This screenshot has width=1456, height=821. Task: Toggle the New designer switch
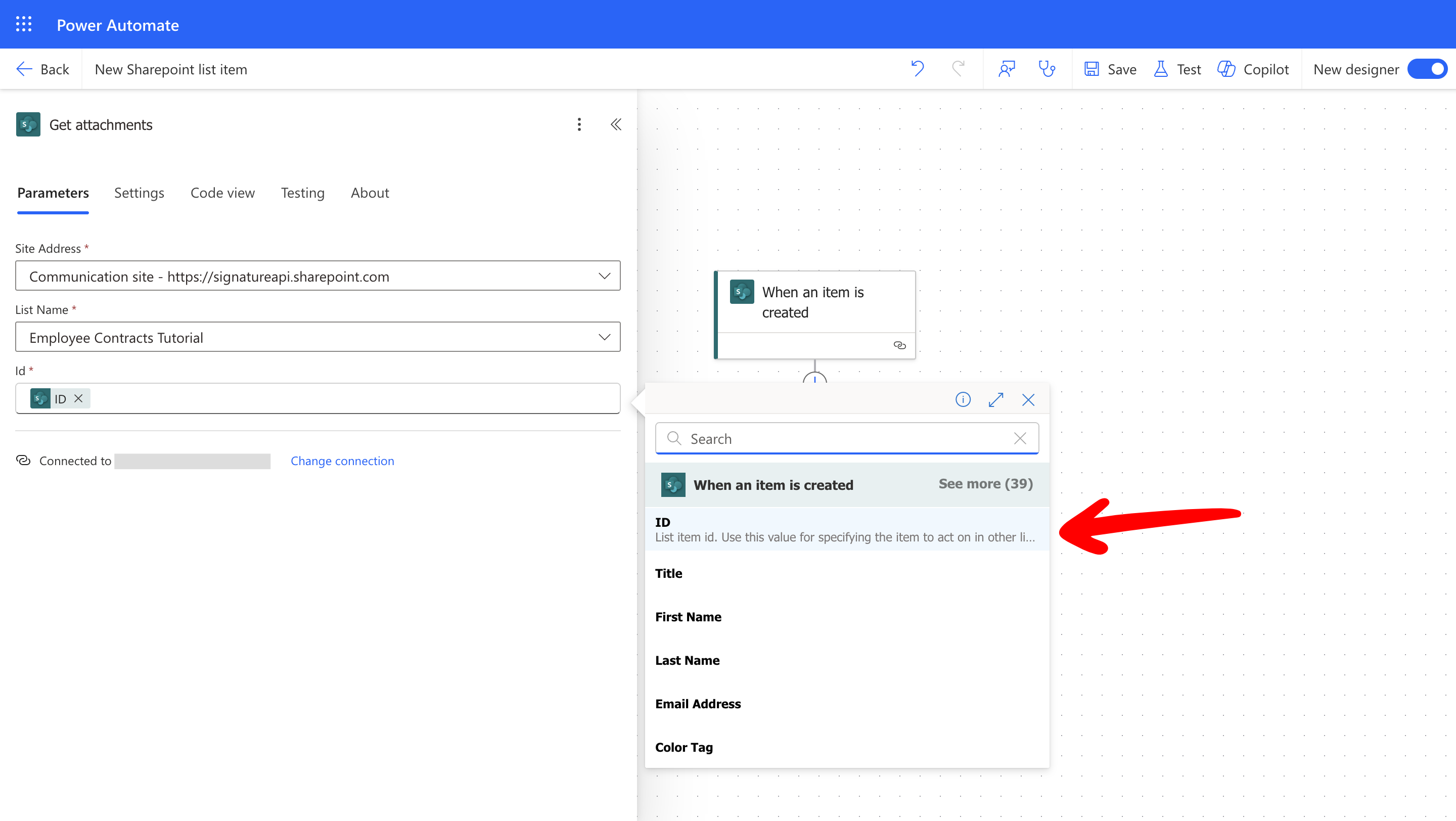pyautogui.click(x=1427, y=69)
